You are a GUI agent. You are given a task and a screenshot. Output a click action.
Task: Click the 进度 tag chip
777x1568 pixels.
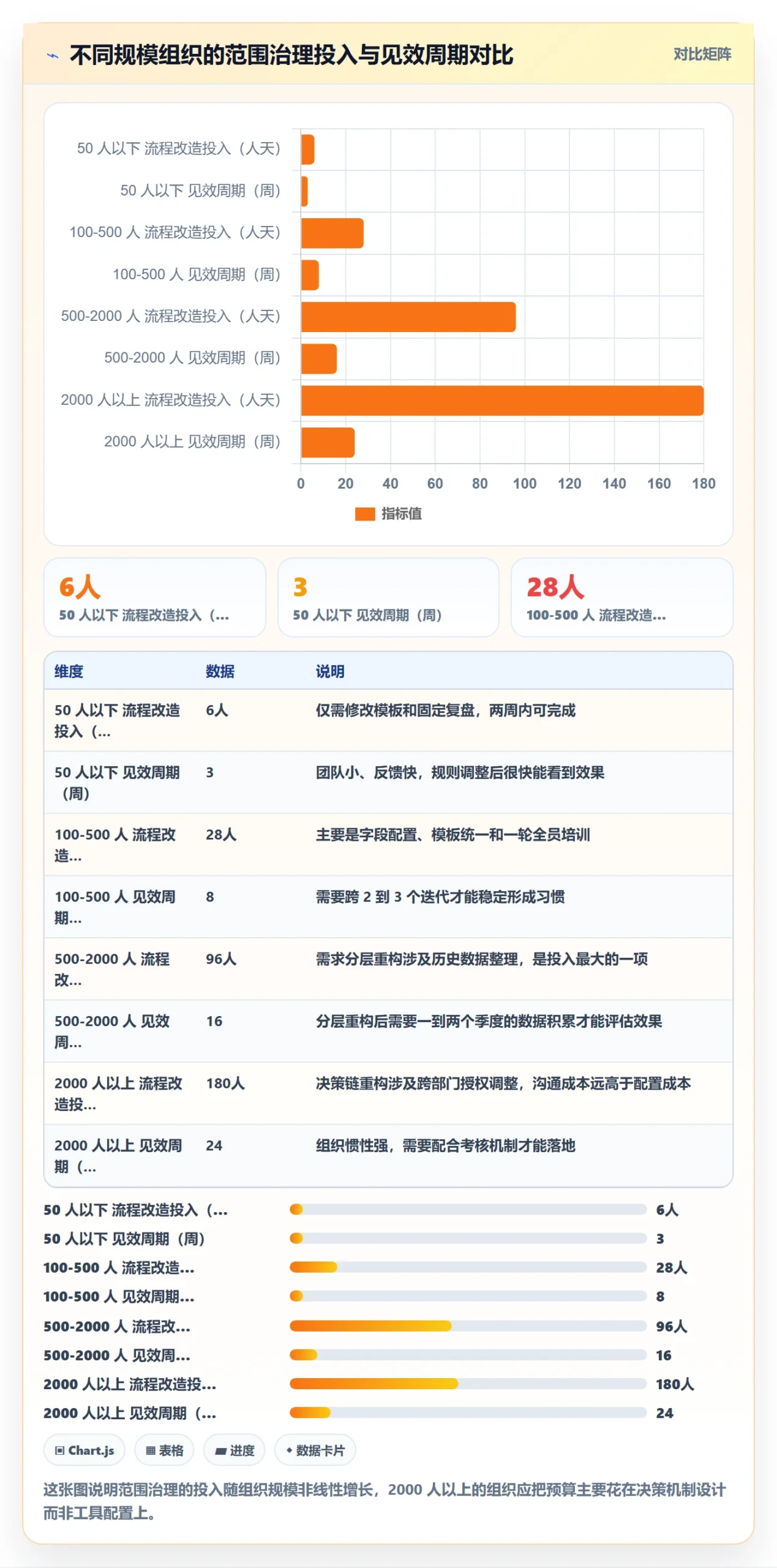[x=234, y=1450]
